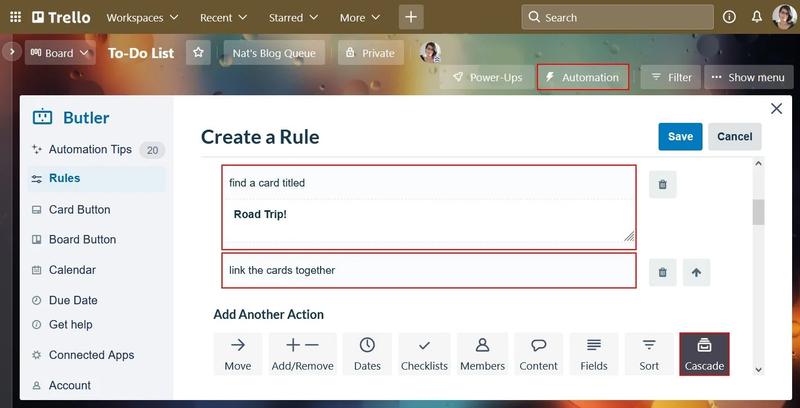Star the To-Do List board
800x408 pixels.
(x=198, y=53)
